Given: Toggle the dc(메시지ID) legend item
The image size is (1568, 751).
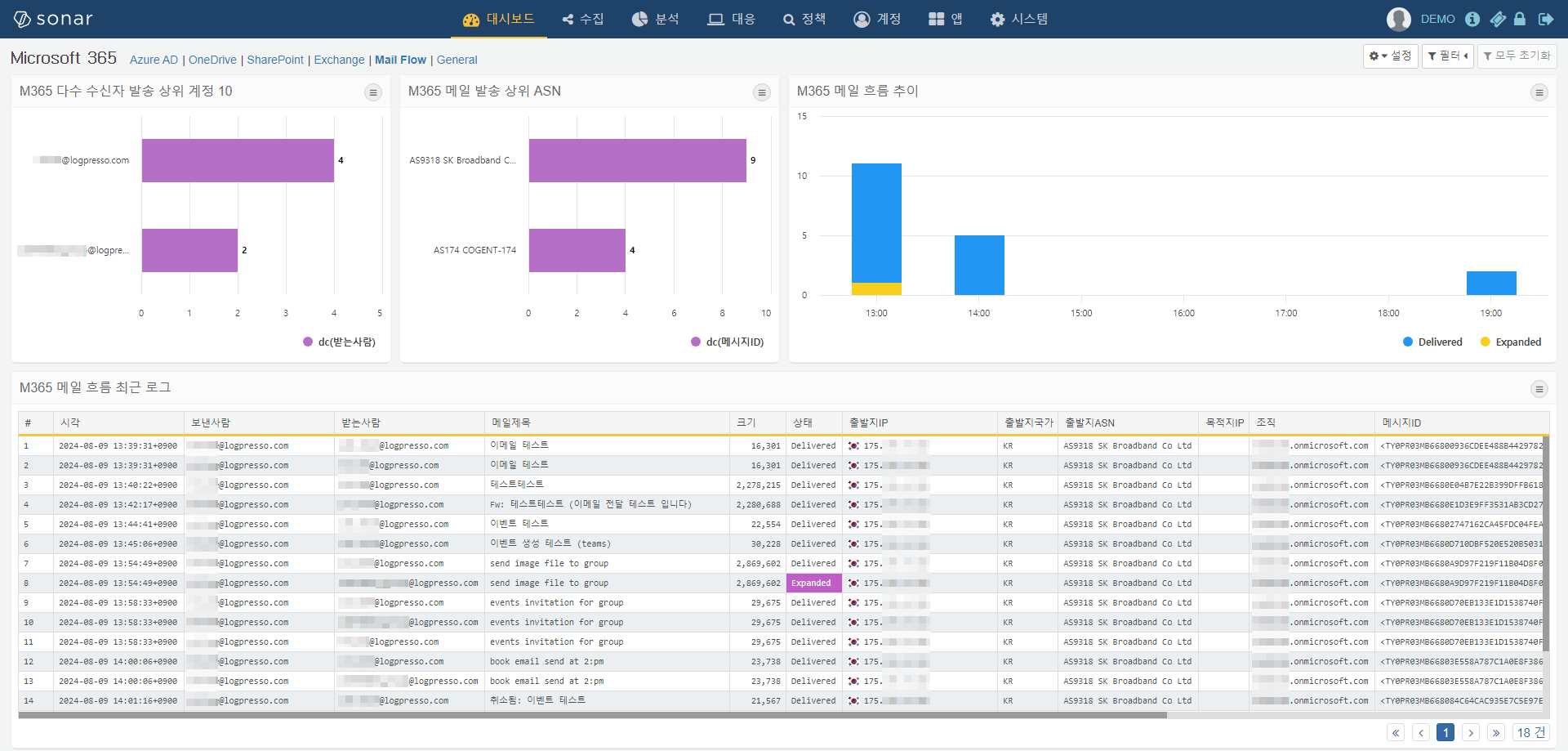Looking at the screenshot, I should tap(727, 342).
